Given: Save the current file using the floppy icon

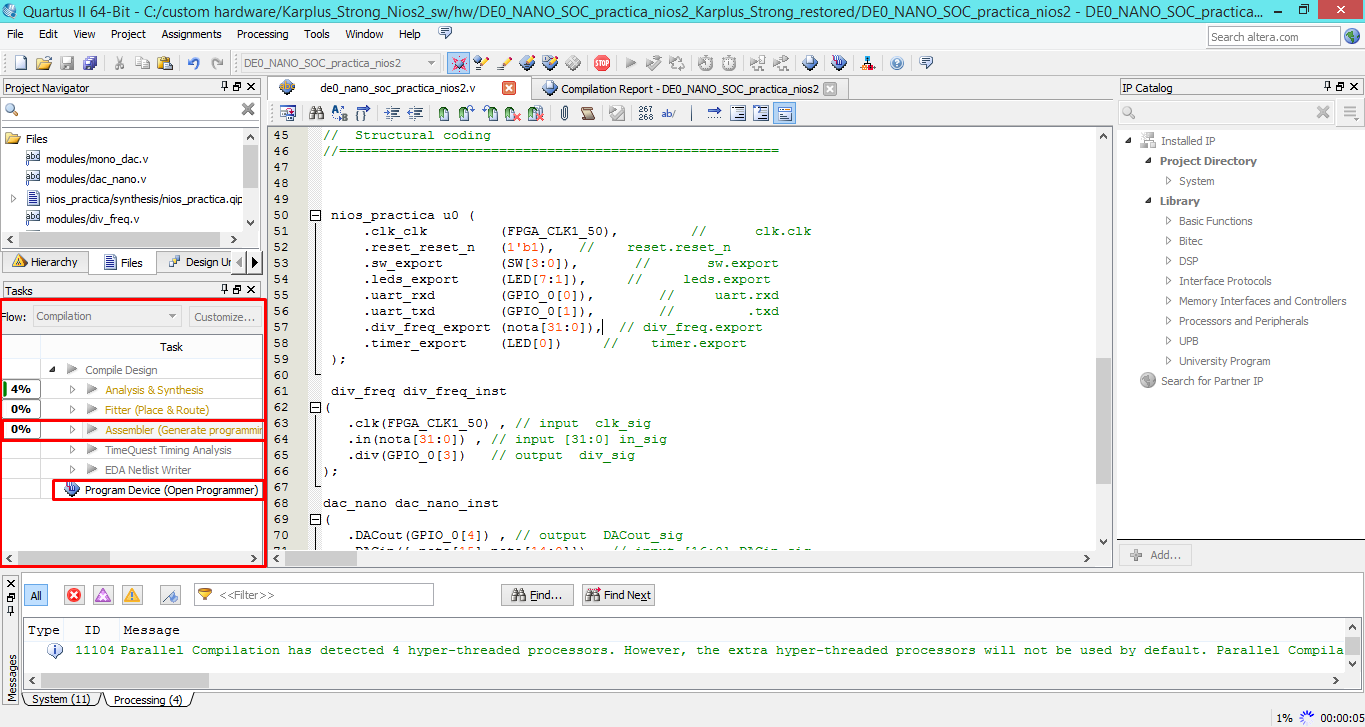Looking at the screenshot, I should tap(67, 62).
